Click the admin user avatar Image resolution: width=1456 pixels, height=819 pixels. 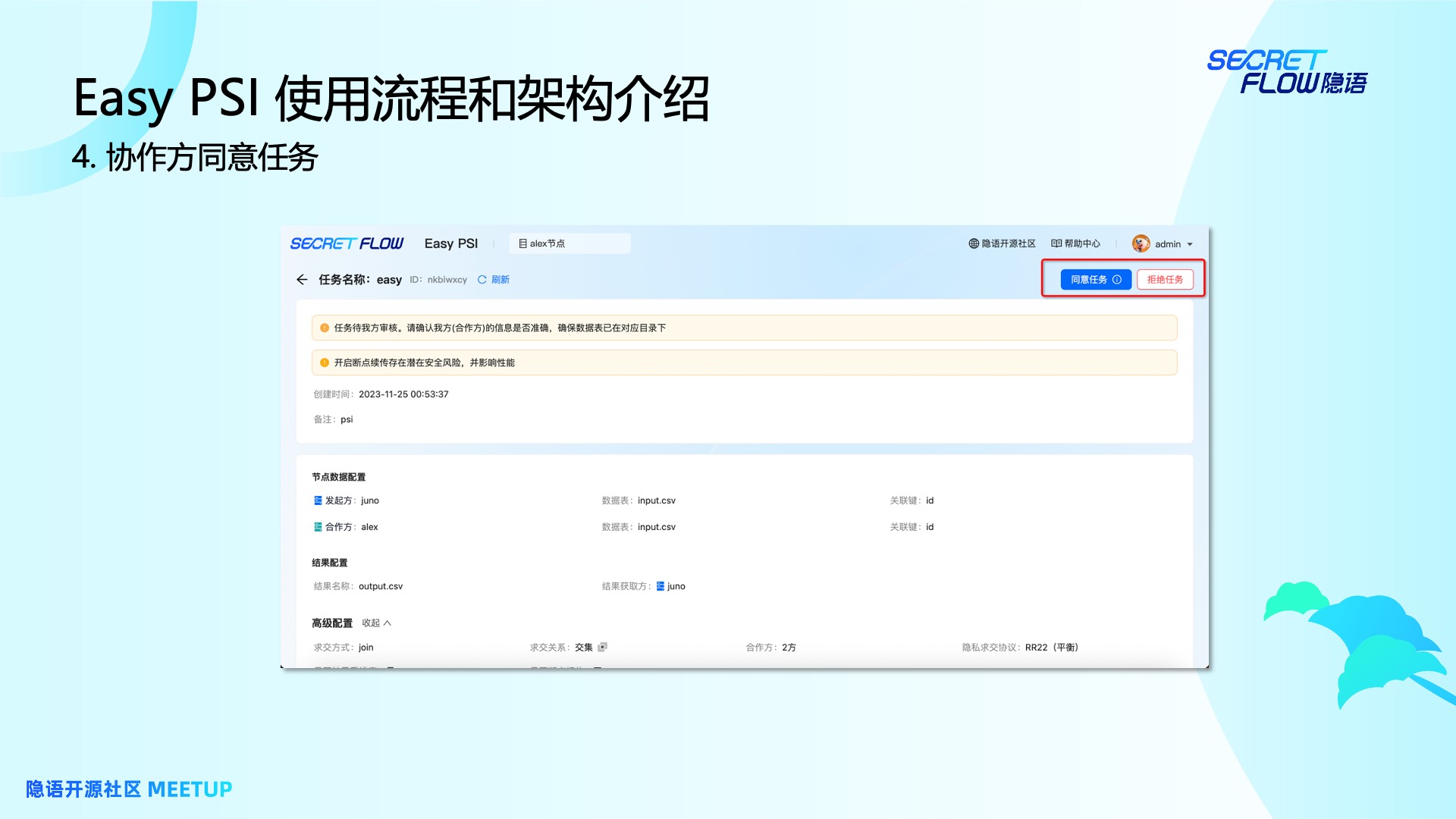click(x=1141, y=244)
